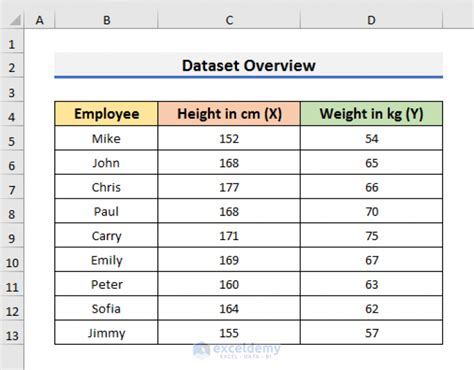Select the cell containing Mike
This screenshot has height=370, width=474.
click(106, 138)
